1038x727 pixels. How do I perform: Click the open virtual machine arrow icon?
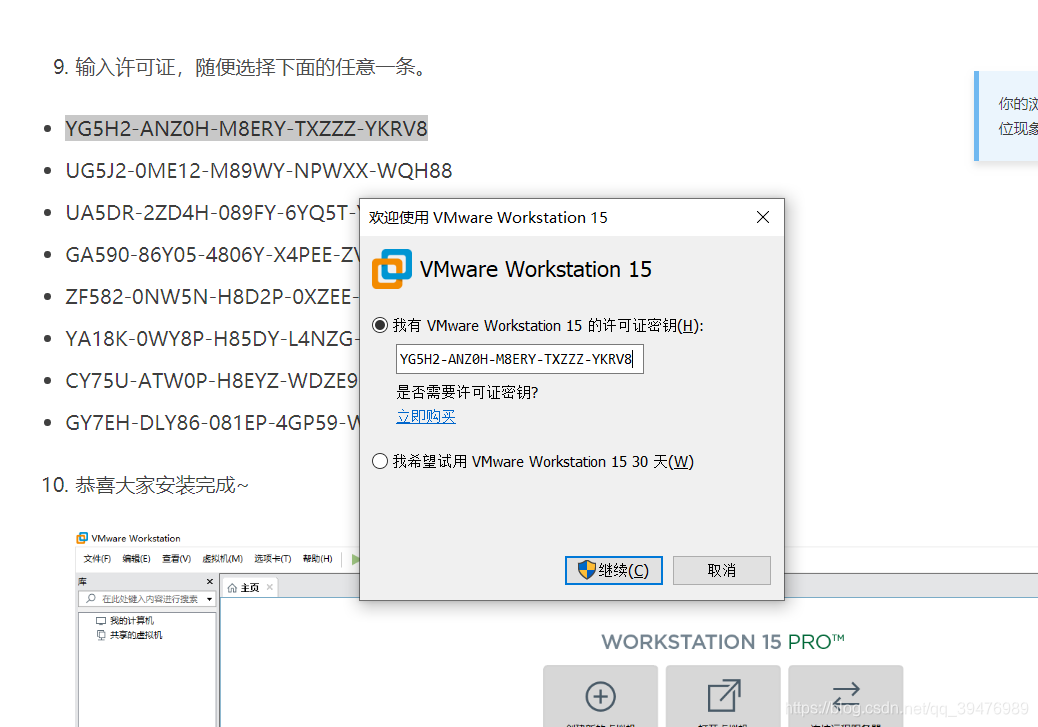coord(724,695)
